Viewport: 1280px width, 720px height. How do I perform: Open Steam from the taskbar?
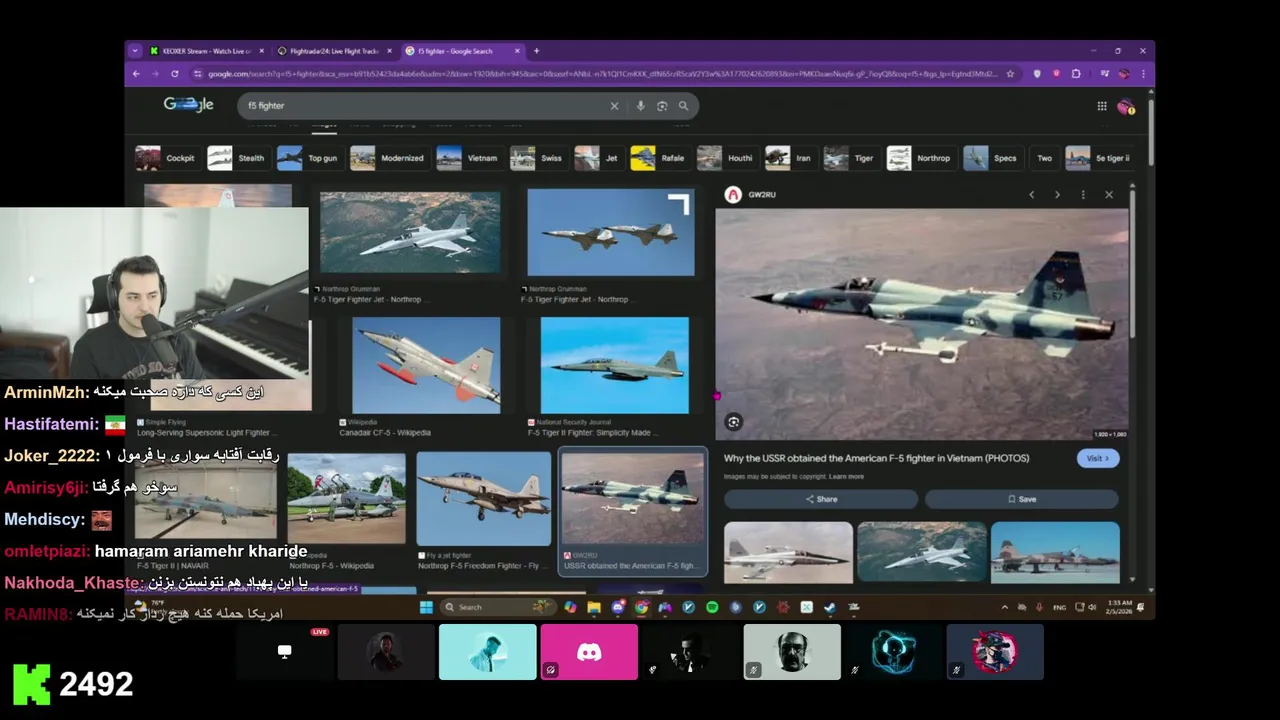(x=830, y=607)
